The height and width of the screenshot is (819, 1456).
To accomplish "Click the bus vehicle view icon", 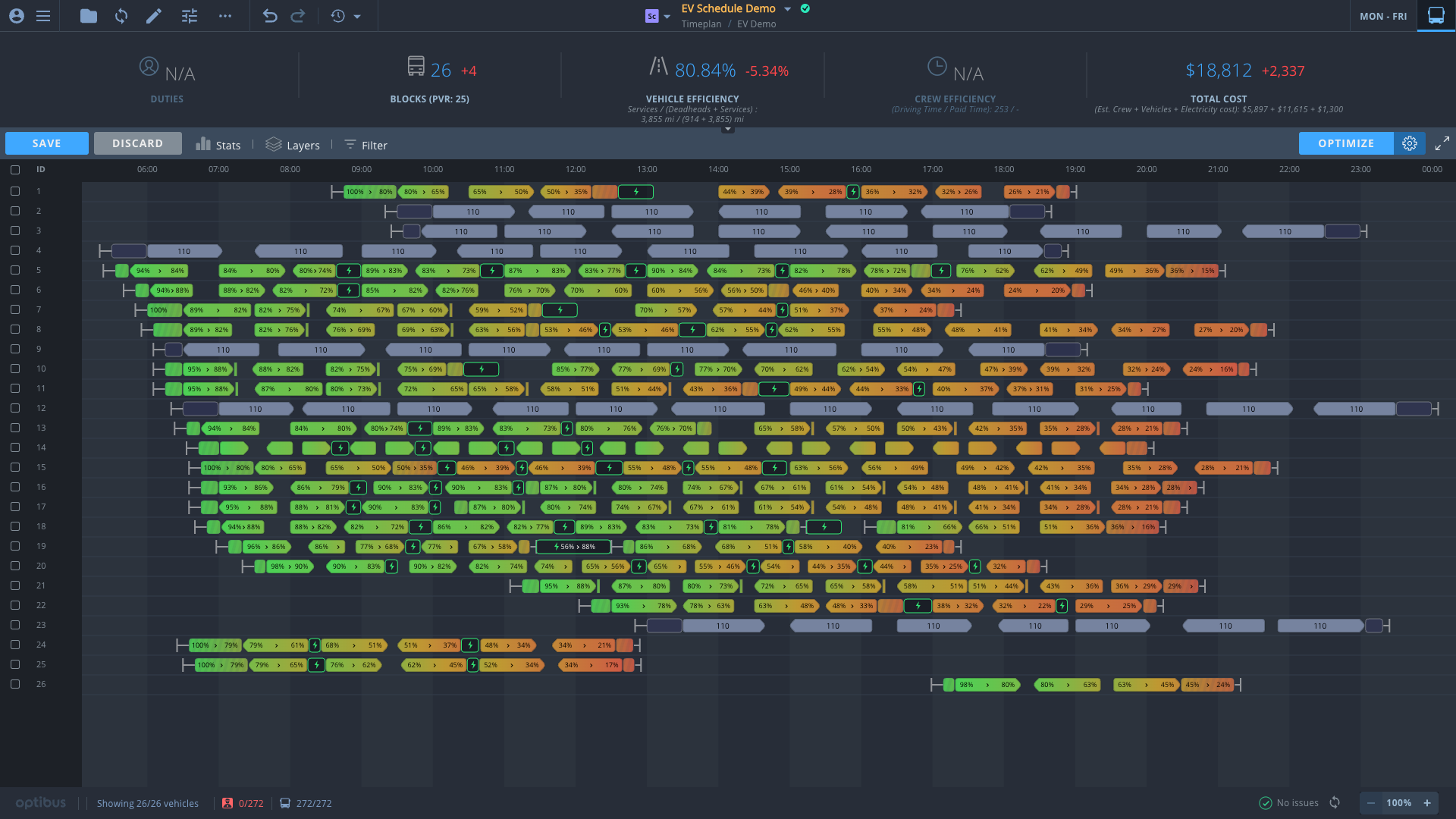I will (1436, 16).
